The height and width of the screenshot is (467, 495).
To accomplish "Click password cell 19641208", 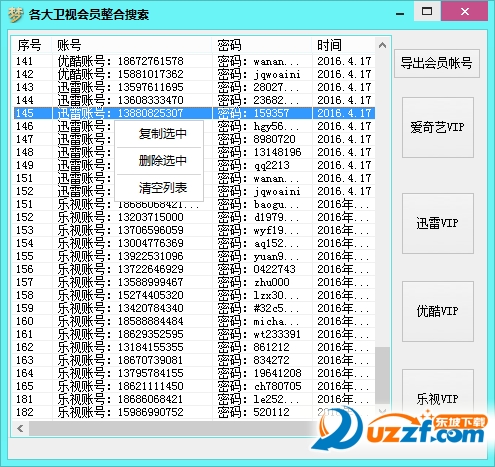I will pyautogui.click(x=262, y=373).
